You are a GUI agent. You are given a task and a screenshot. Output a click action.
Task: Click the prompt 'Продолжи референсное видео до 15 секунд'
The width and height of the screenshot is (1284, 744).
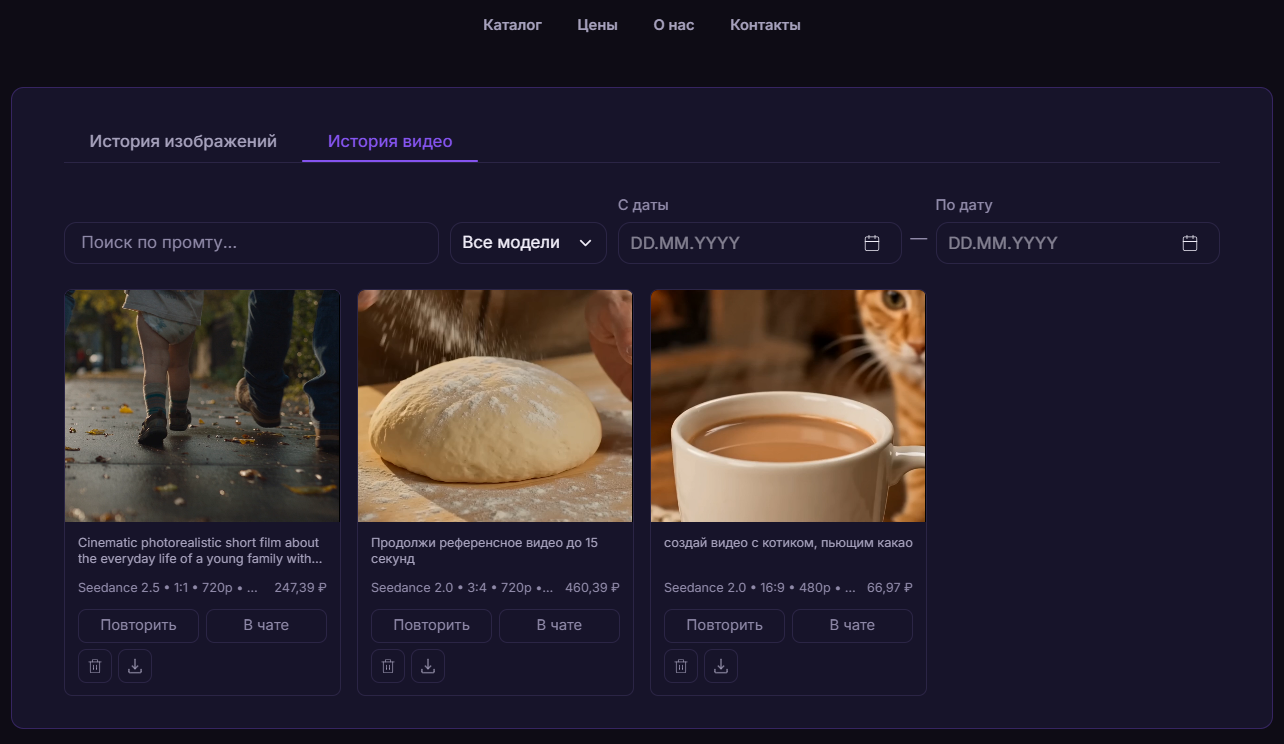coord(484,551)
